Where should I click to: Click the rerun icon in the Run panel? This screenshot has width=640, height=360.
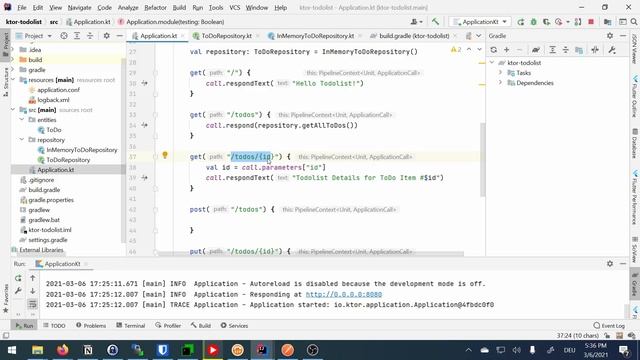coord(18,278)
